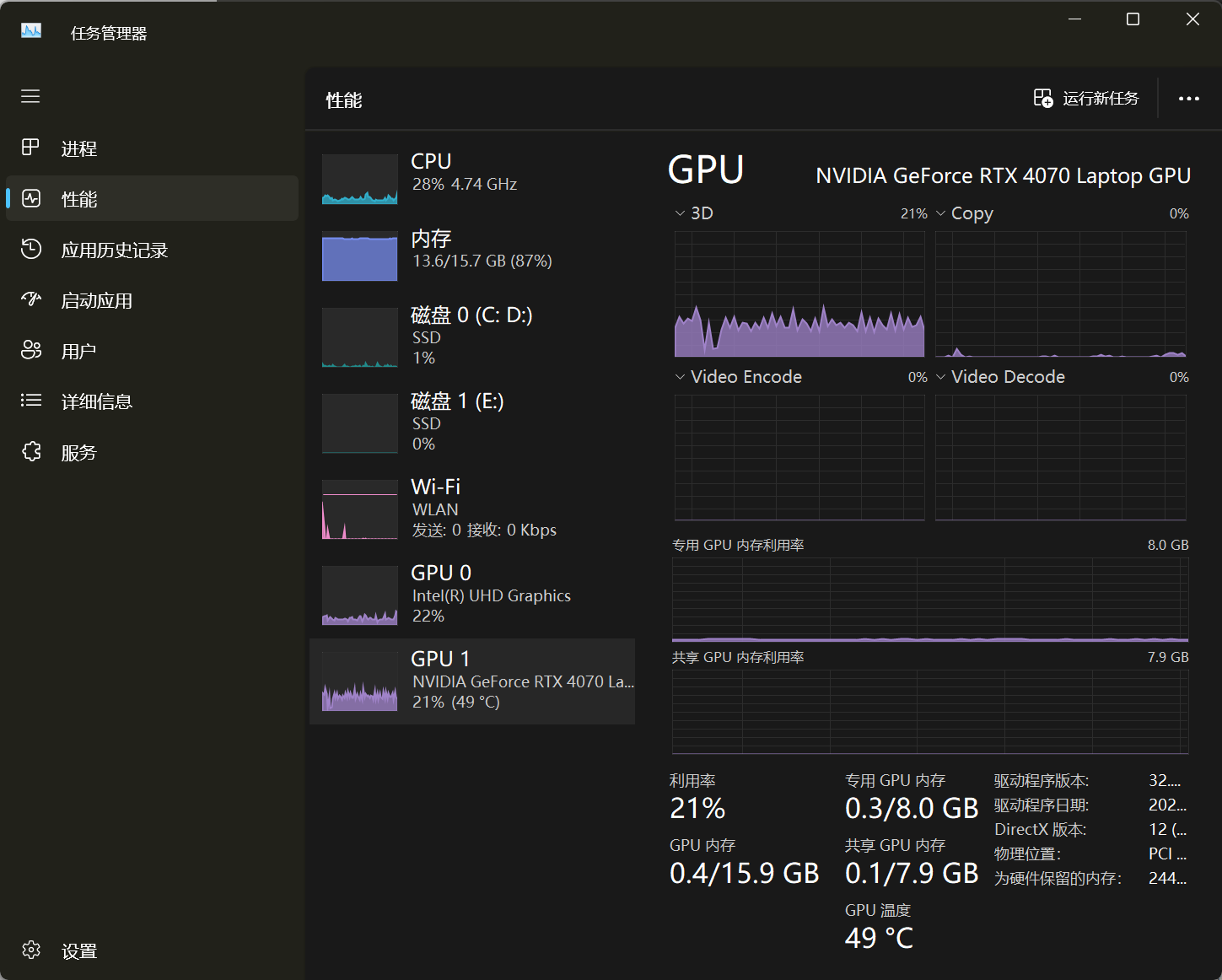This screenshot has height=980, width=1222.
Task: Select the Wi-Fi throughput mini graph
Action: [360, 509]
